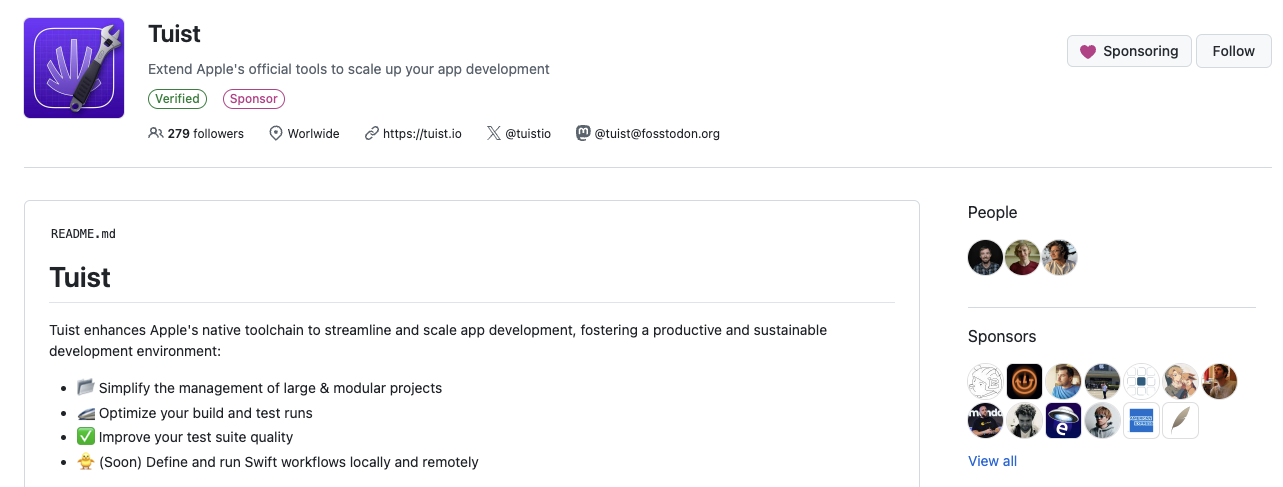Click 'Extend Apple's official tools' description text

[349, 69]
